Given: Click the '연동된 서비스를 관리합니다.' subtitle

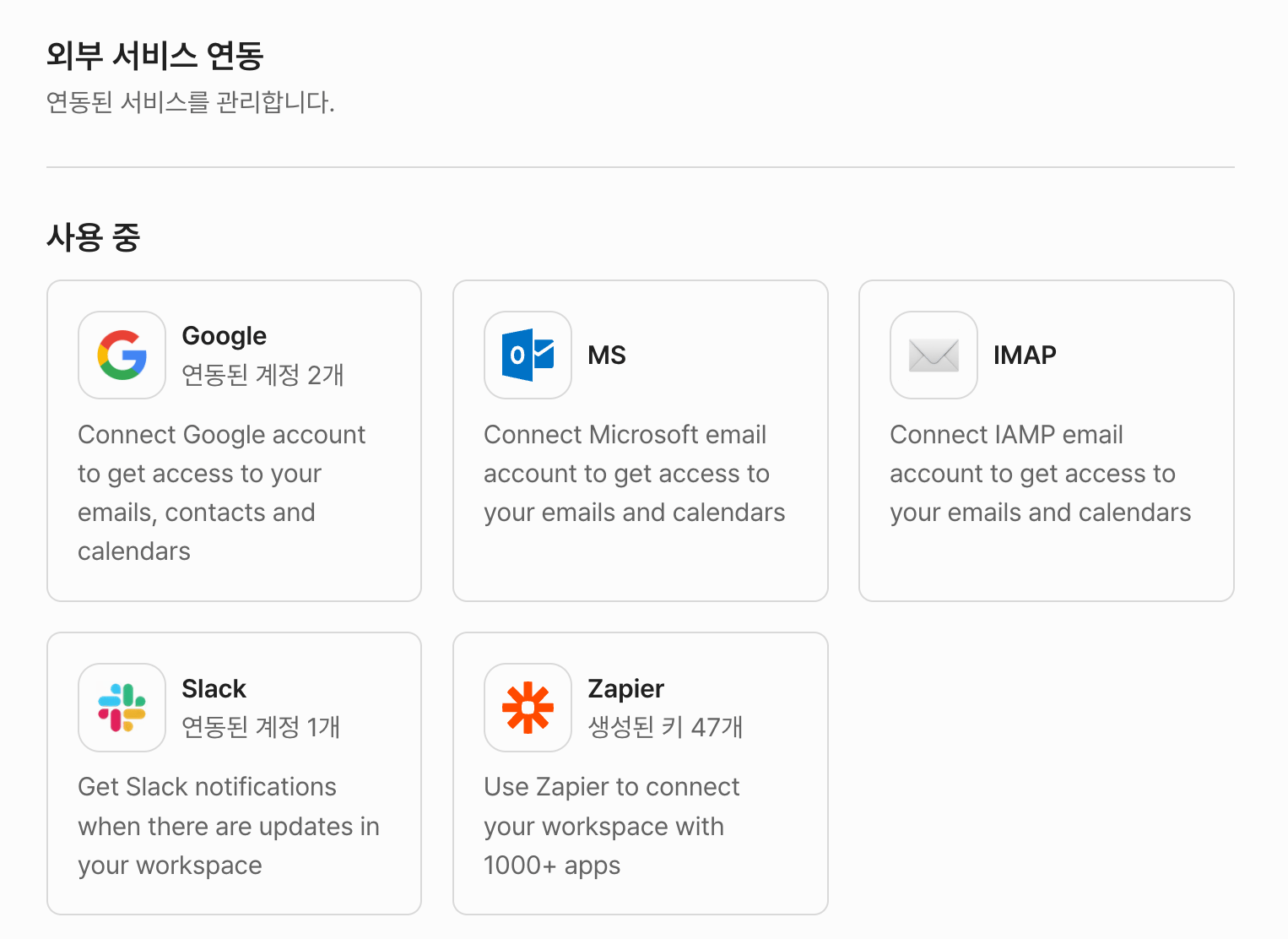Looking at the screenshot, I should point(191,102).
